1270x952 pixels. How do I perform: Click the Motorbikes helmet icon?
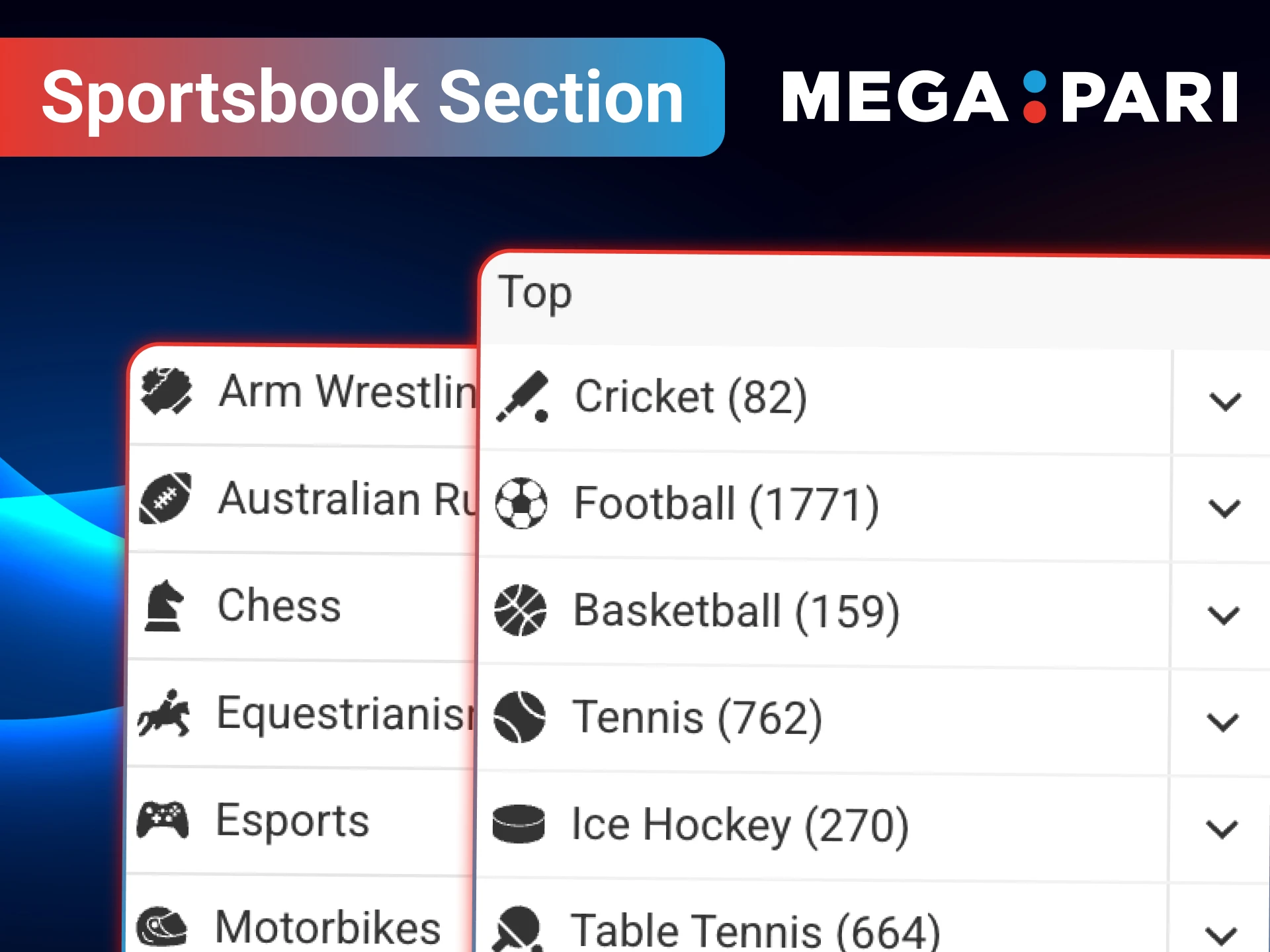163,926
